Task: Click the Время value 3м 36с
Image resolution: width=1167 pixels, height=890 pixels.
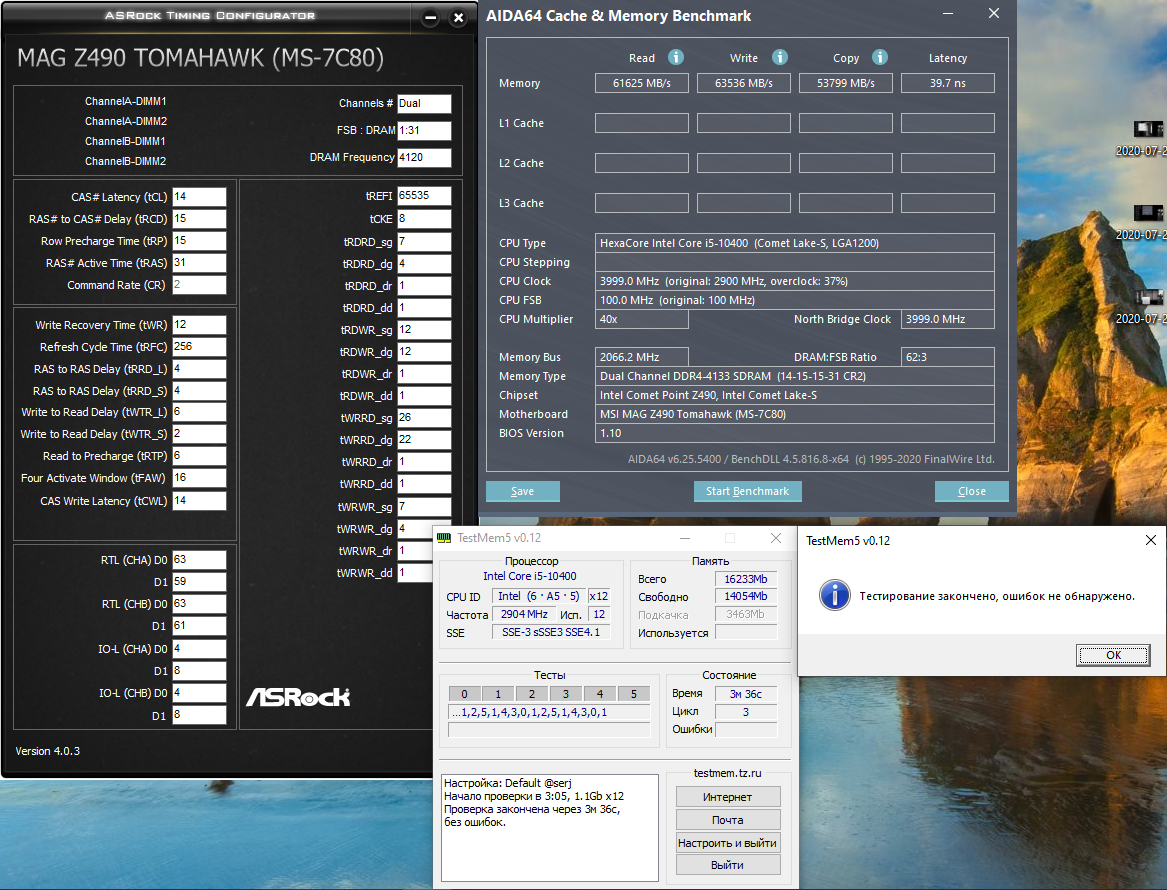Action: [746, 694]
